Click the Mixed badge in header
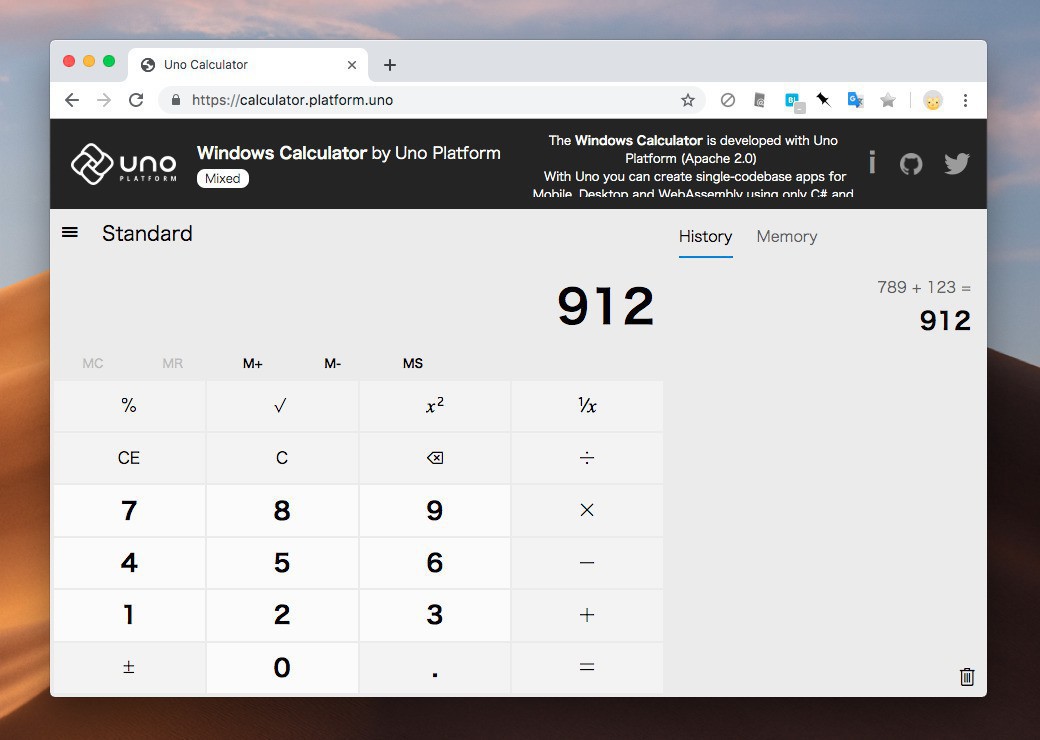This screenshot has height=740, width=1040. coord(222,178)
